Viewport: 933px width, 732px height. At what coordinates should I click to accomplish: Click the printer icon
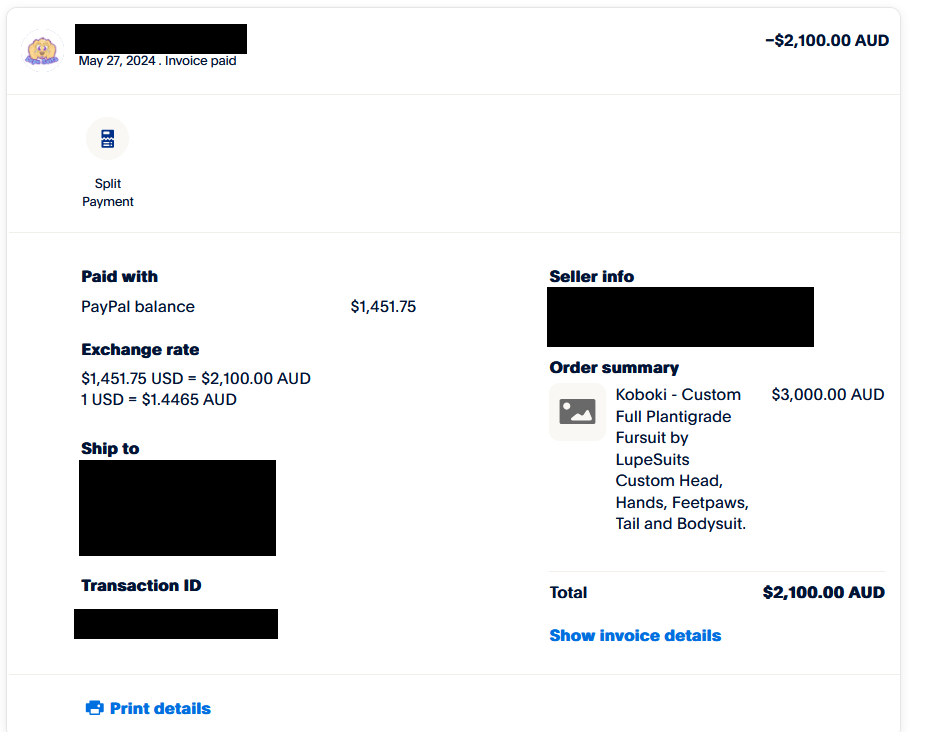point(95,708)
